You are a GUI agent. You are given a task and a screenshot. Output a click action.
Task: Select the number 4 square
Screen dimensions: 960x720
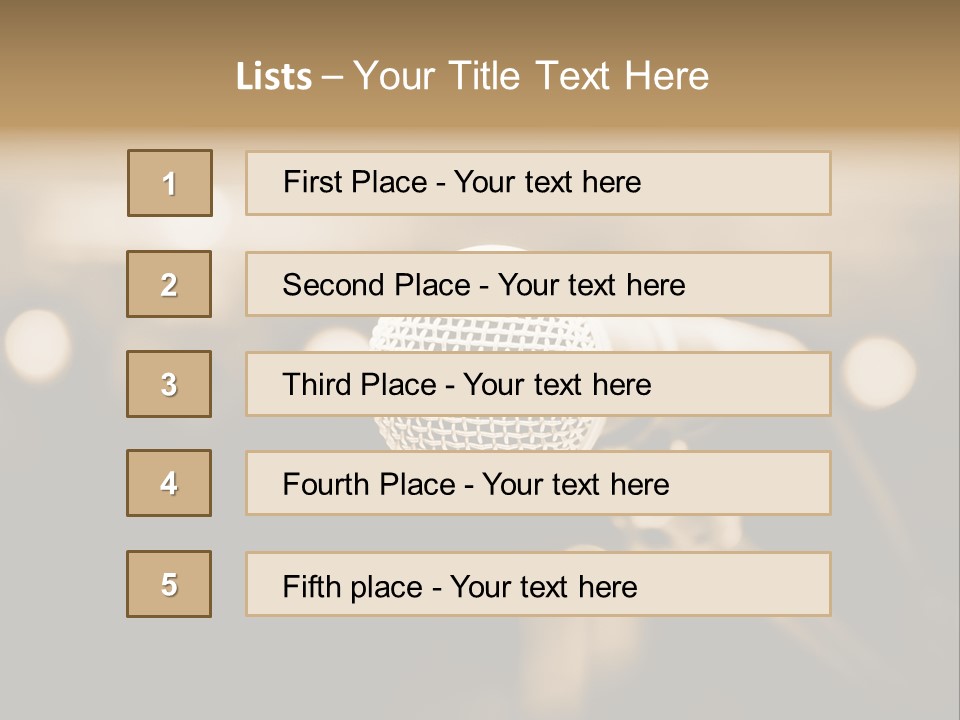(x=169, y=483)
